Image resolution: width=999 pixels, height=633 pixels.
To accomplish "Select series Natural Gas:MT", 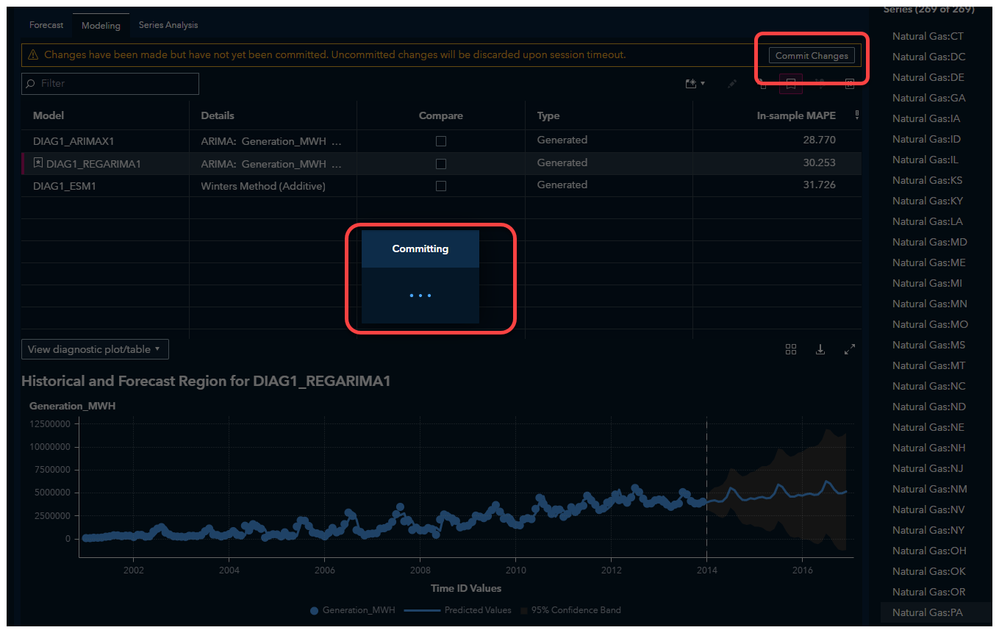I will pos(928,366).
